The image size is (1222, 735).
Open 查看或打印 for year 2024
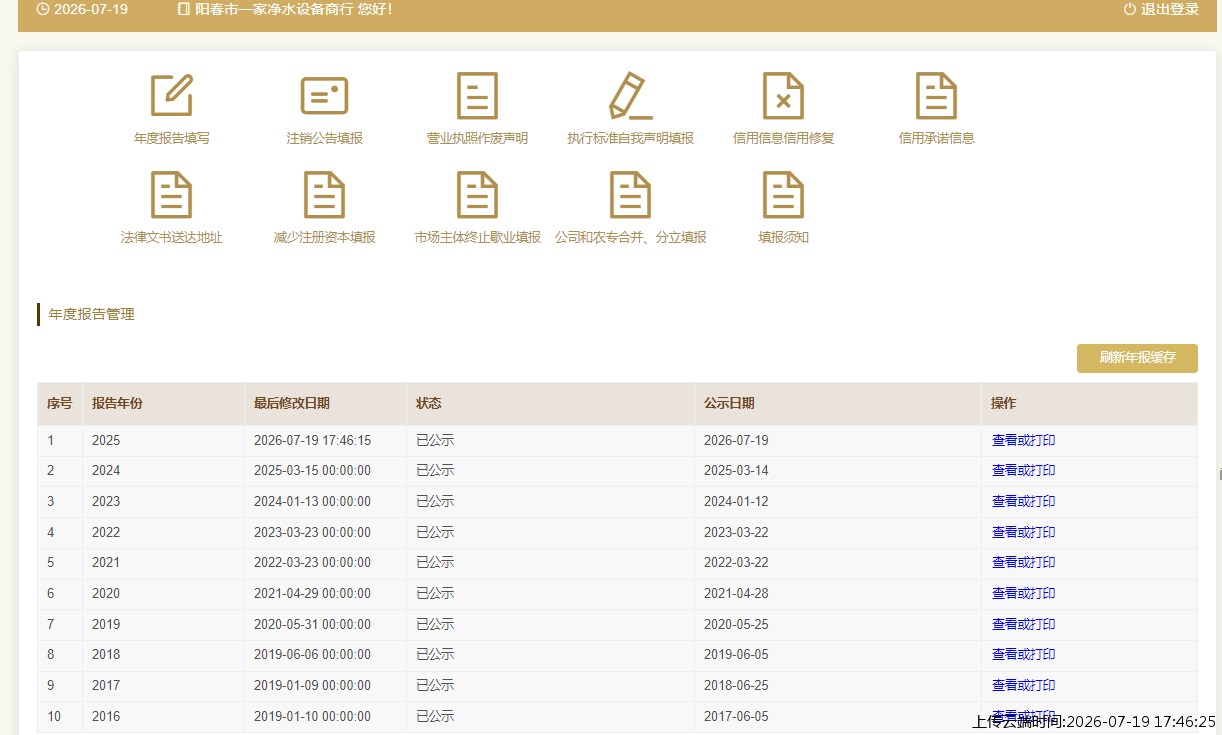click(1023, 470)
